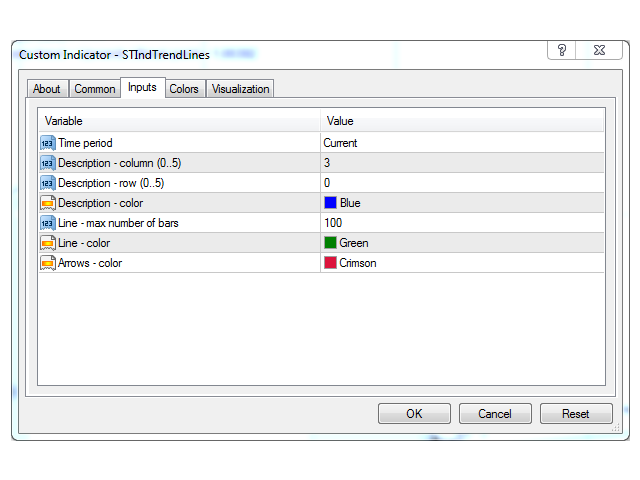Edit the Description row value 0

pyautogui.click(x=327, y=183)
